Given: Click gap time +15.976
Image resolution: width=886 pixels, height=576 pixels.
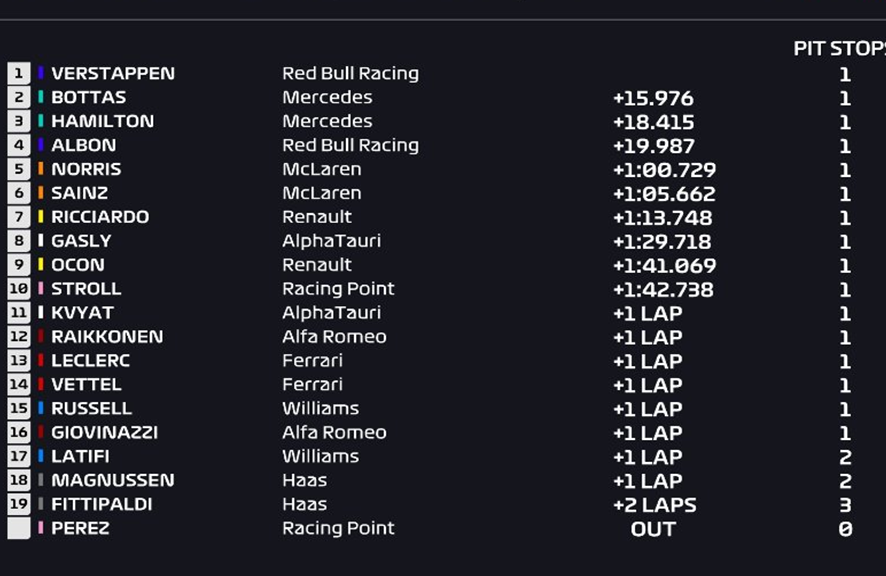Looking at the screenshot, I should [653, 98].
